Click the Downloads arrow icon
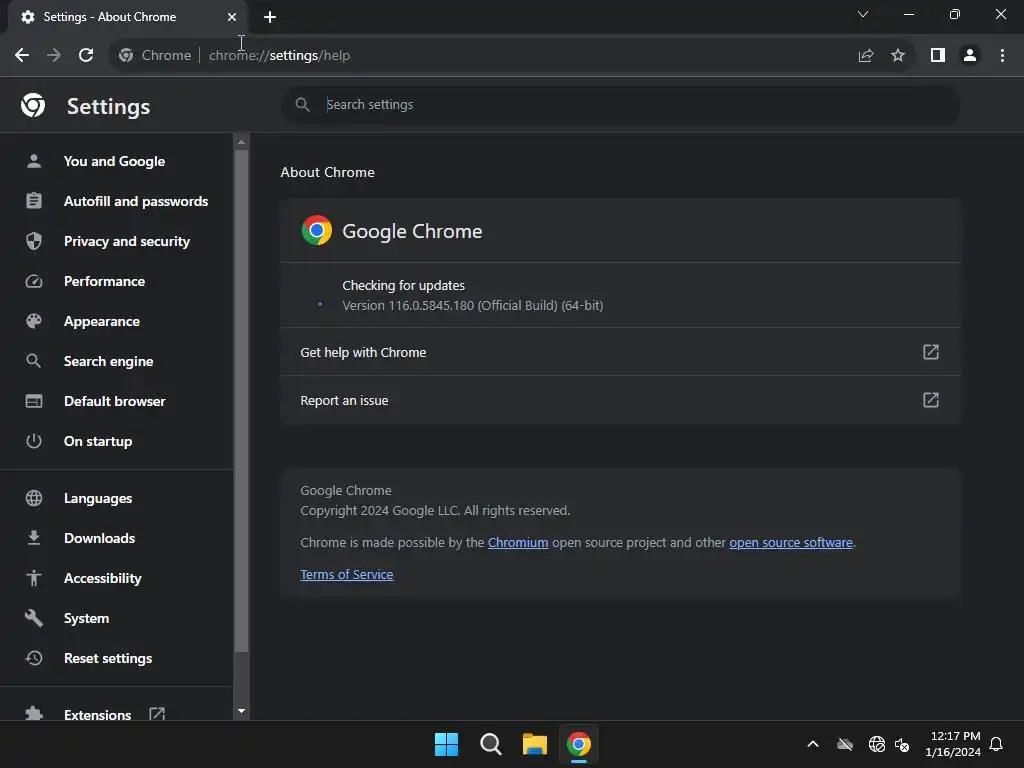This screenshot has width=1024, height=768. coord(33,538)
